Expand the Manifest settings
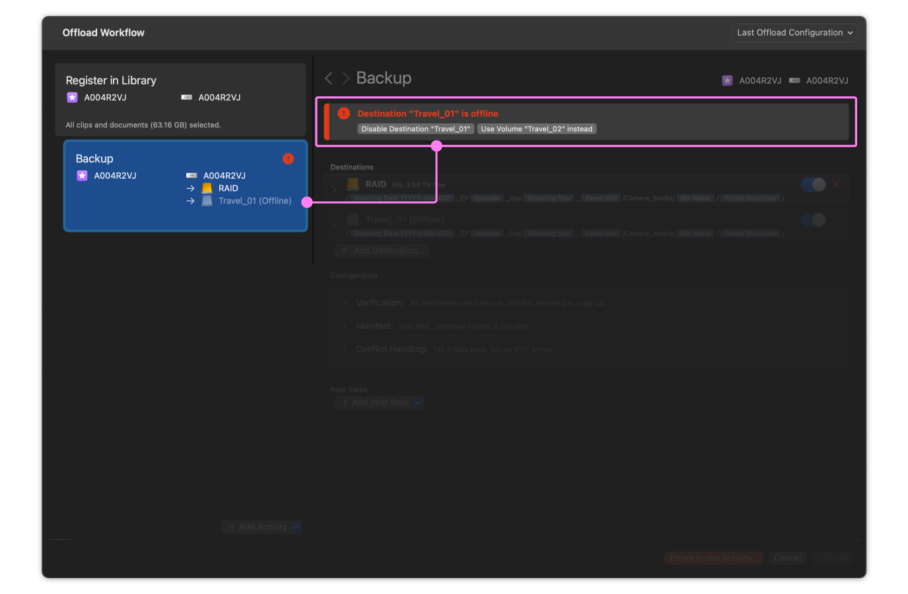The width and height of the screenshot is (908, 594). 345,326
